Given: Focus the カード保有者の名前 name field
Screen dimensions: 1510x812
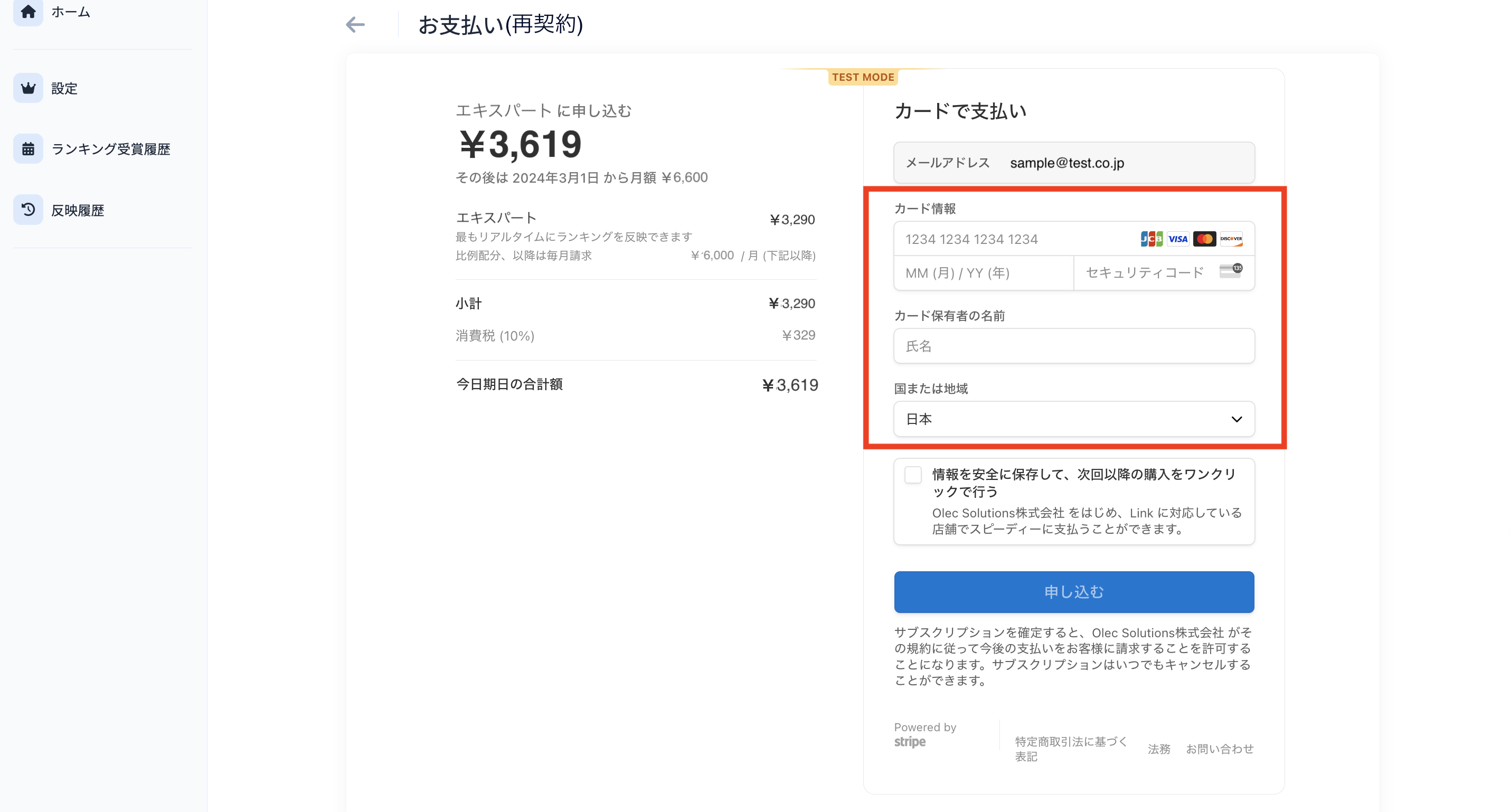Looking at the screenshot, I should [x=1074, y=346].
